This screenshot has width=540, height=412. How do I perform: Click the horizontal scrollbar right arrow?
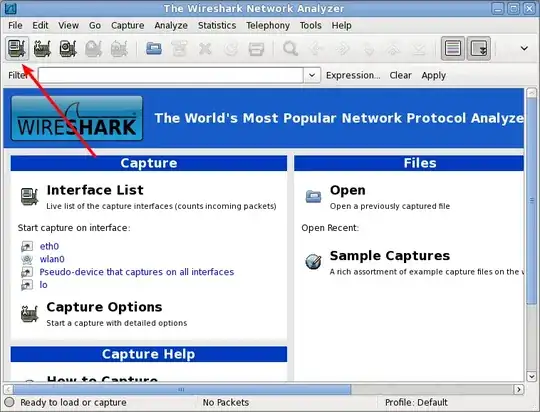point(518,390)
